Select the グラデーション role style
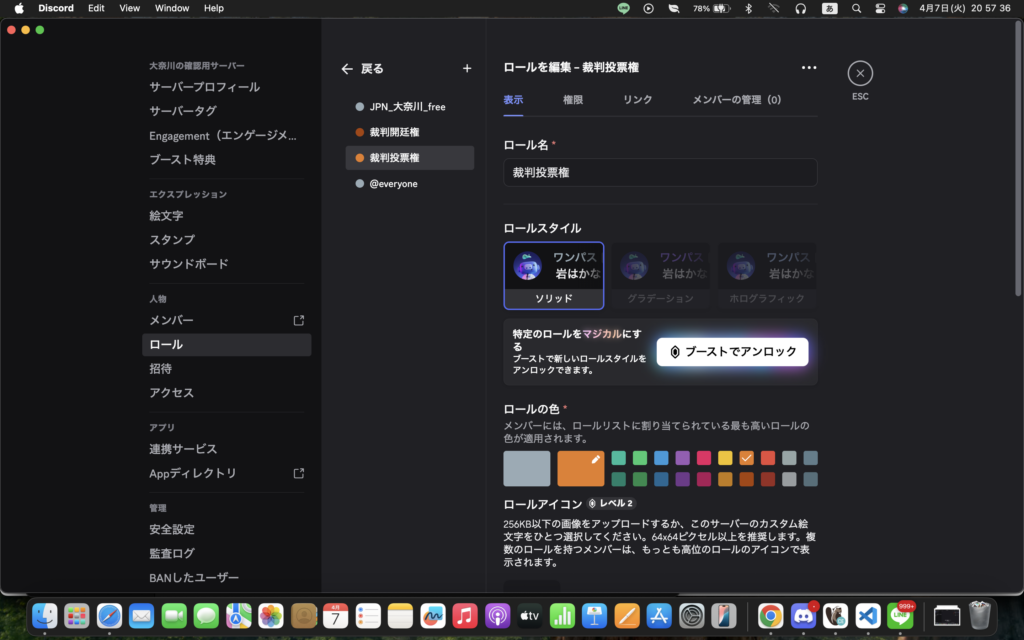 [x=660, y=275]
